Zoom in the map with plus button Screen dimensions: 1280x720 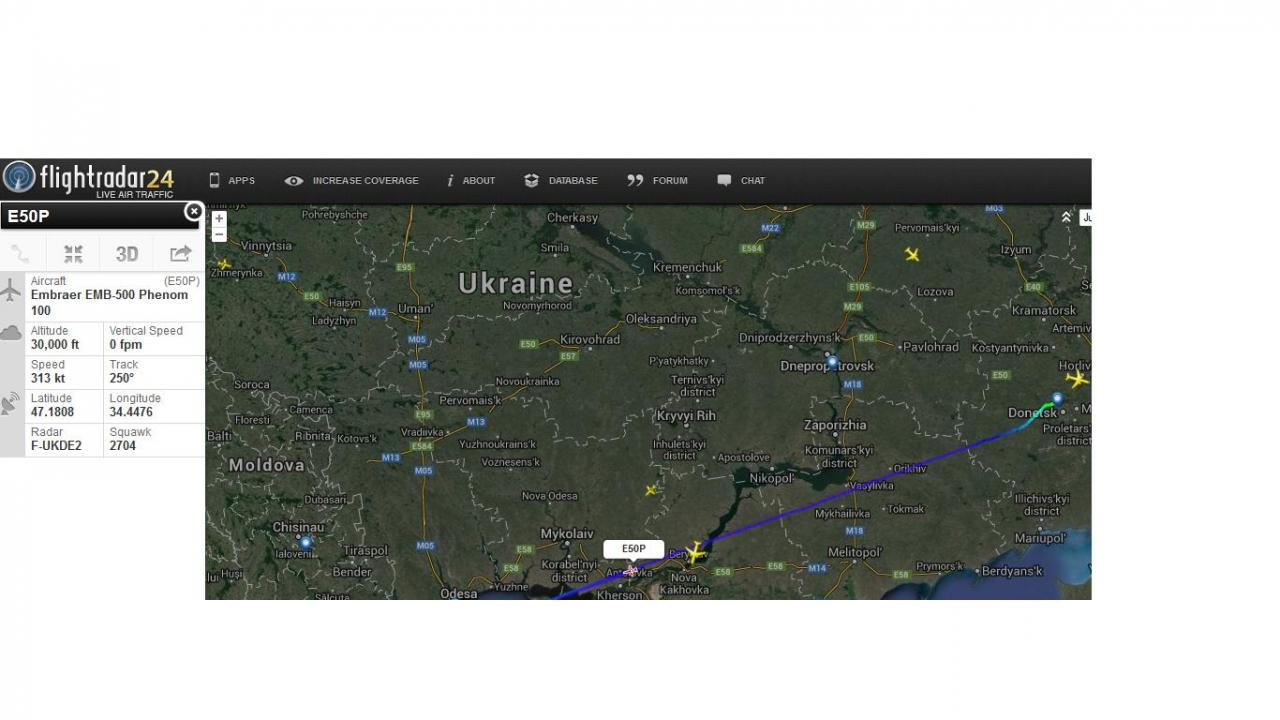[x=219, y=218]
